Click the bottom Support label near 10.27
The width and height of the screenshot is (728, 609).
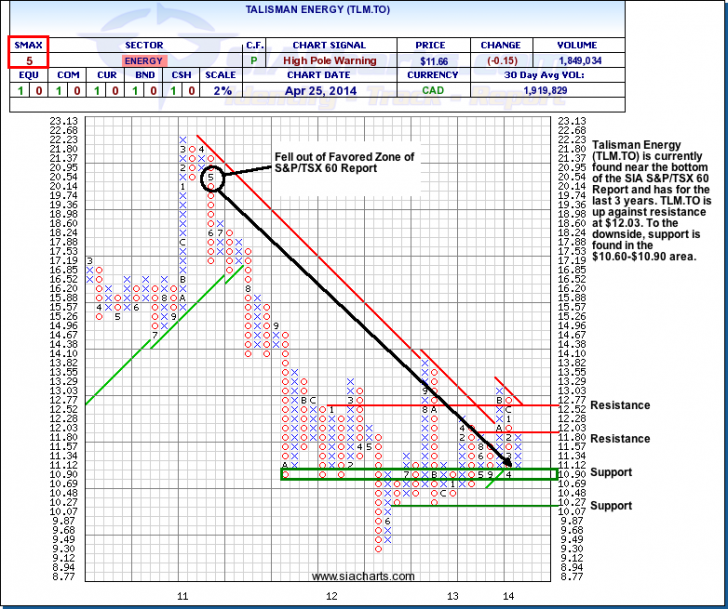(x=611, y=505)
